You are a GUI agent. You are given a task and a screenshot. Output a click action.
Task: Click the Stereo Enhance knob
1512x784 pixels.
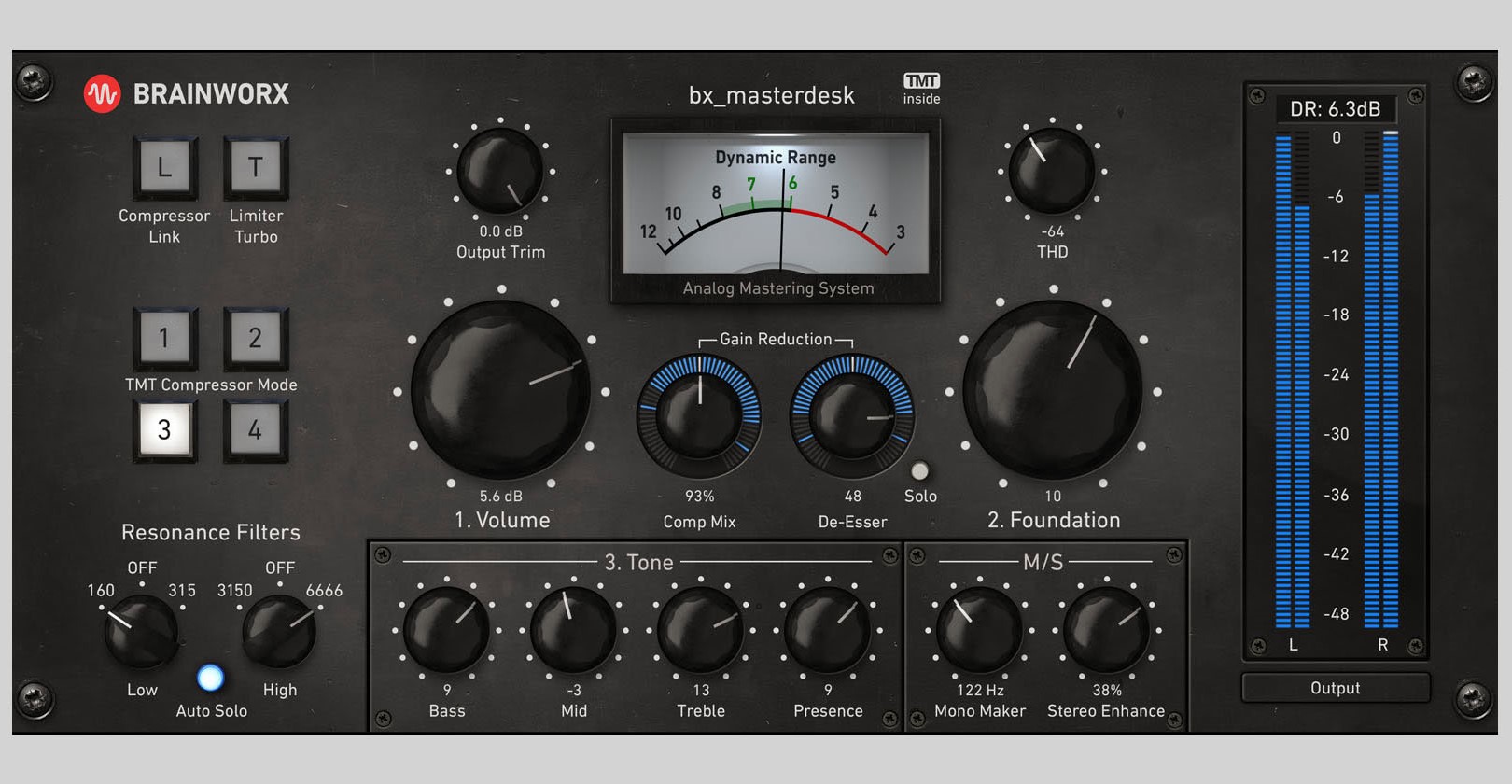click(1106, 630)
